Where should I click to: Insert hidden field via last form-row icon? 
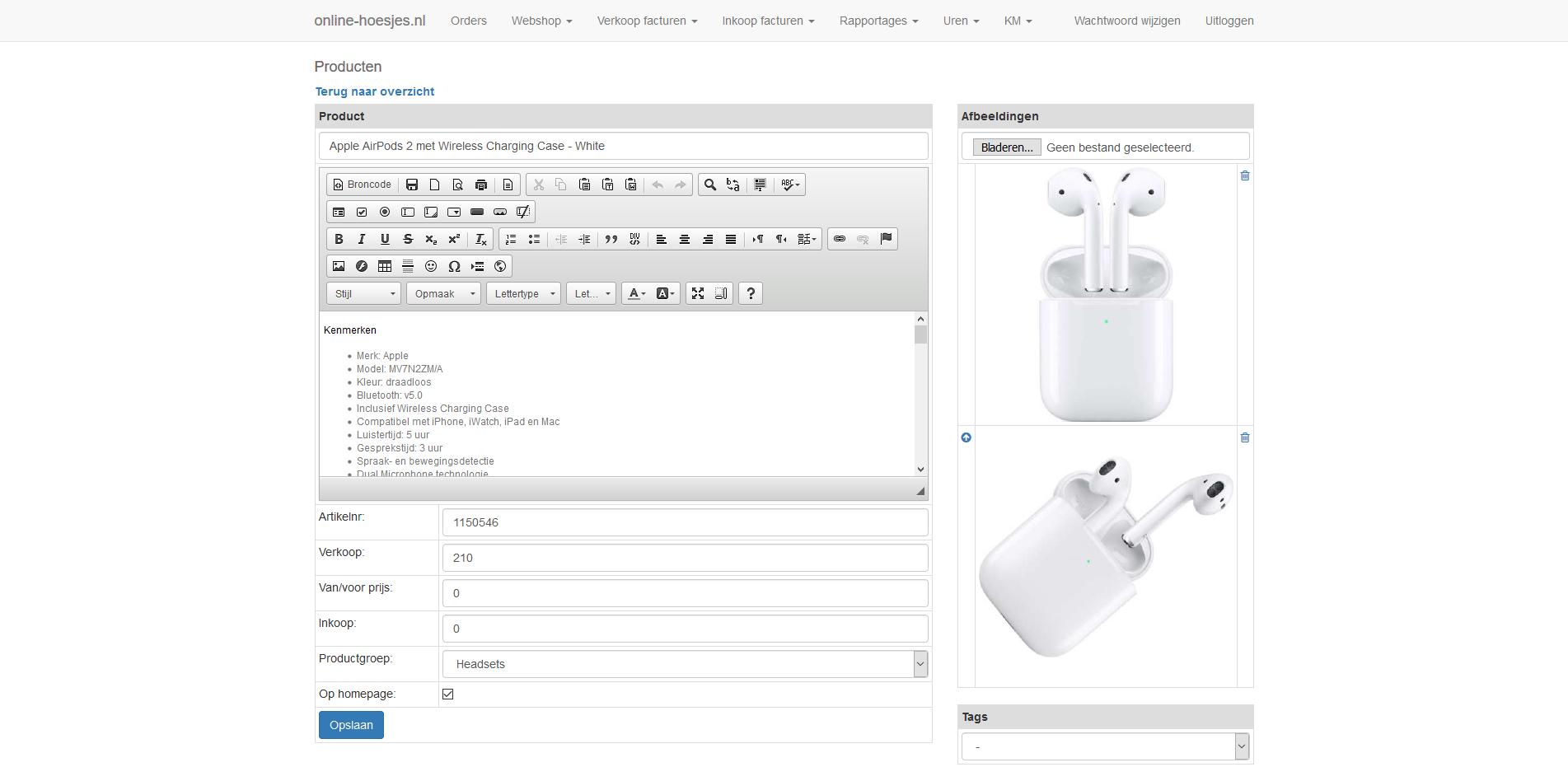pos(523,212)
